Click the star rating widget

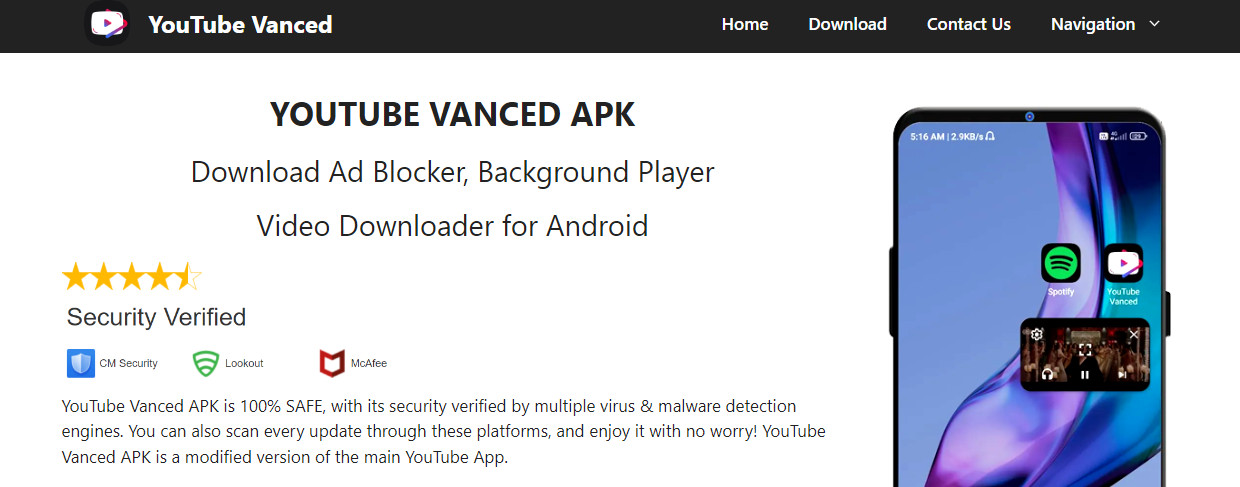pos(132,276)
